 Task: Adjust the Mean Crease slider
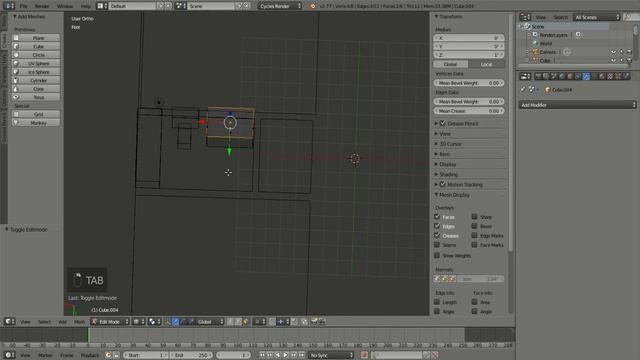pos(469,111)
